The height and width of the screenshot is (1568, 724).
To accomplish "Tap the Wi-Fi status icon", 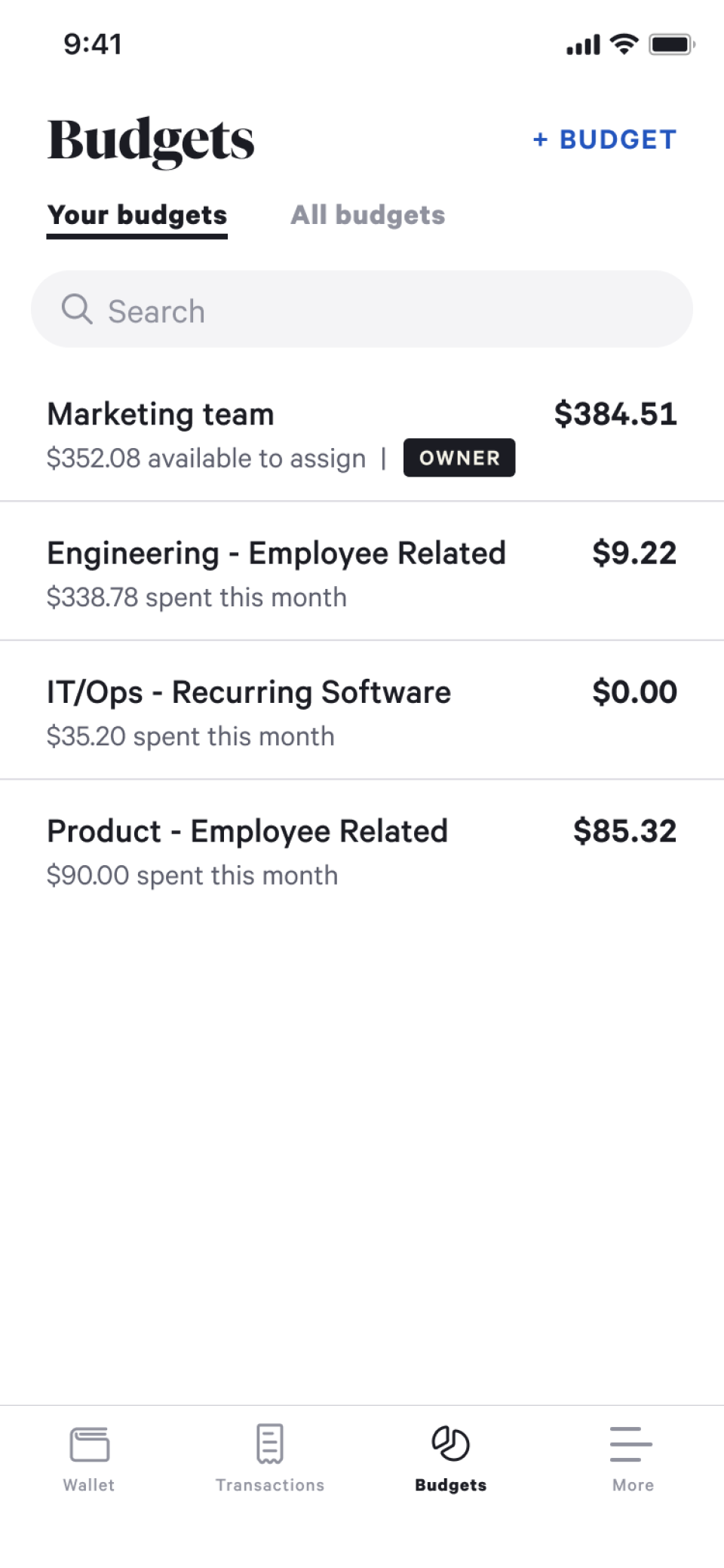I will click(624, 44).
